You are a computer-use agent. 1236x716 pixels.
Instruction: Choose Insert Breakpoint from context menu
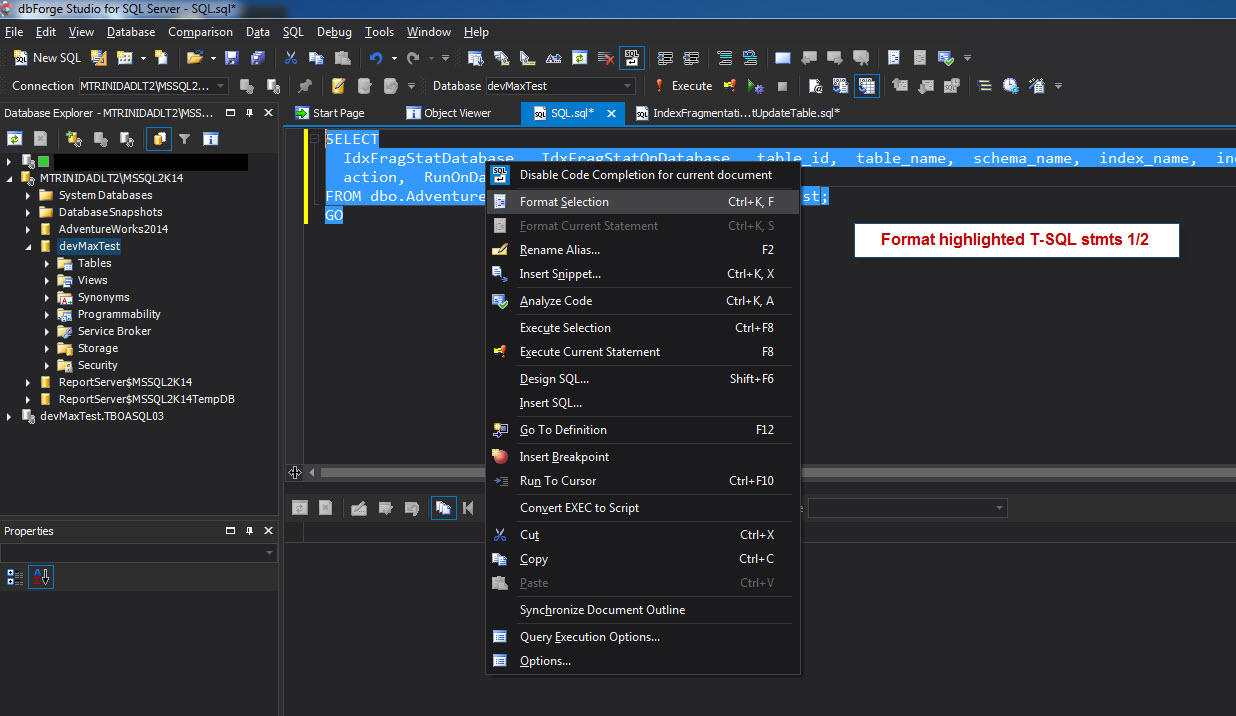tap(643, 457)
